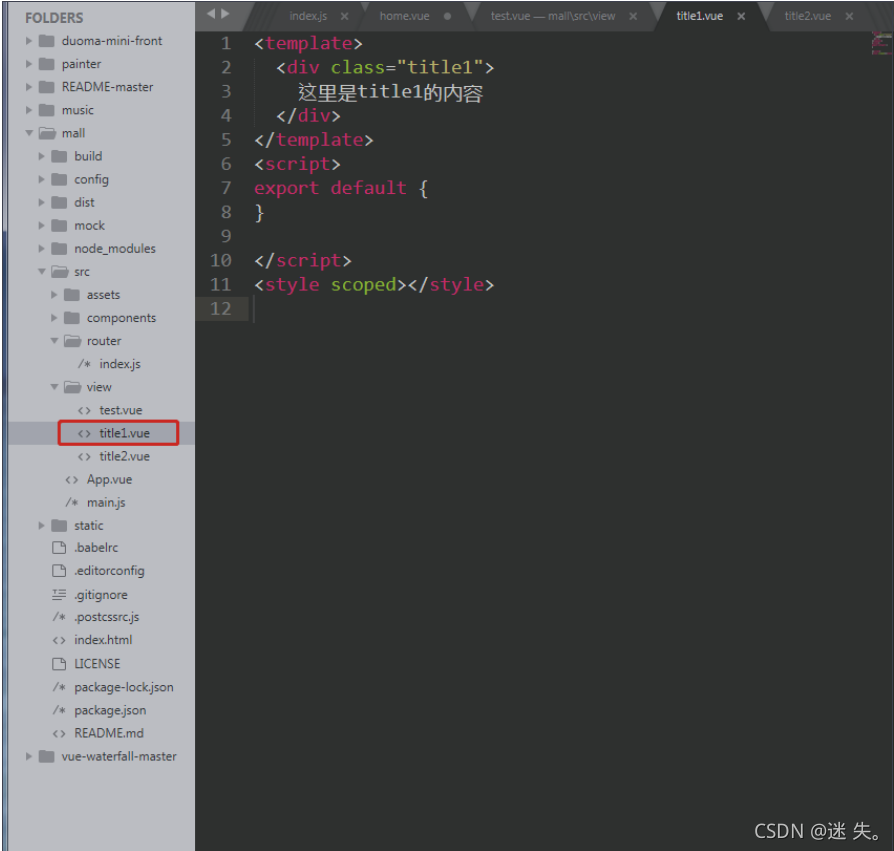The width and height of the screenshot is (894, 851).
Task: Click the package-lock.json file icon
Action: 59,687
